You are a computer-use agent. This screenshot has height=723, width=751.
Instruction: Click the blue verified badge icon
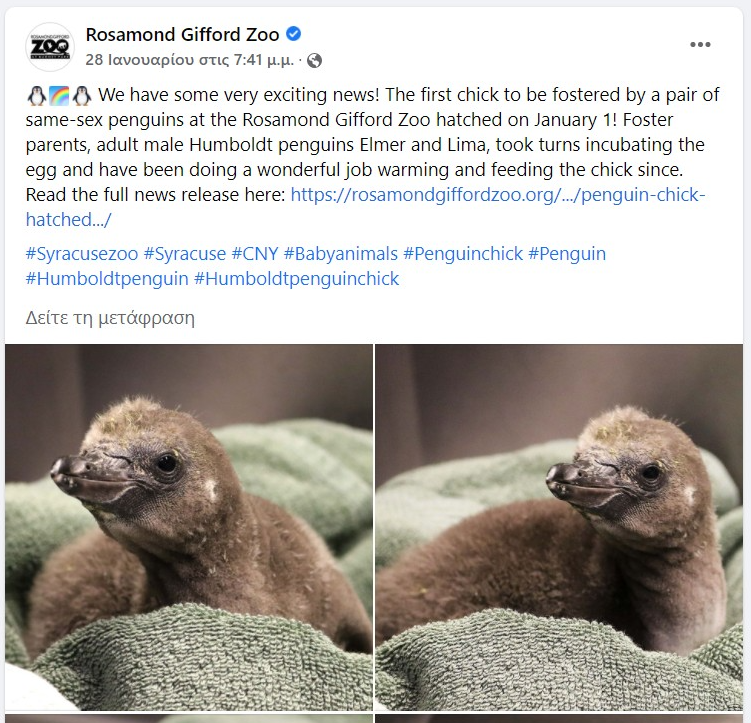pyautogui.click(x=294, y=34)
